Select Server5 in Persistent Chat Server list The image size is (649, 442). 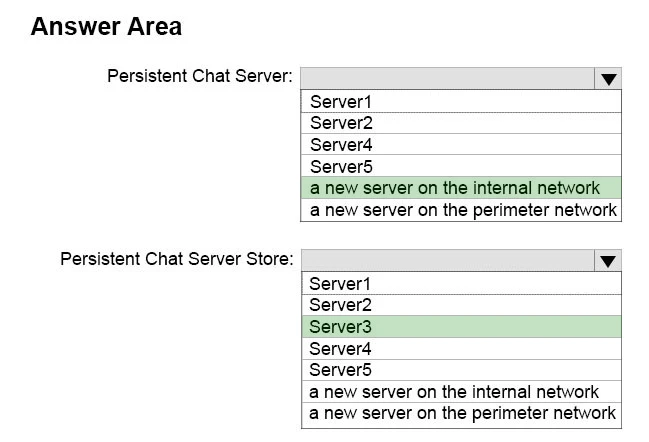tap(460, 167)
